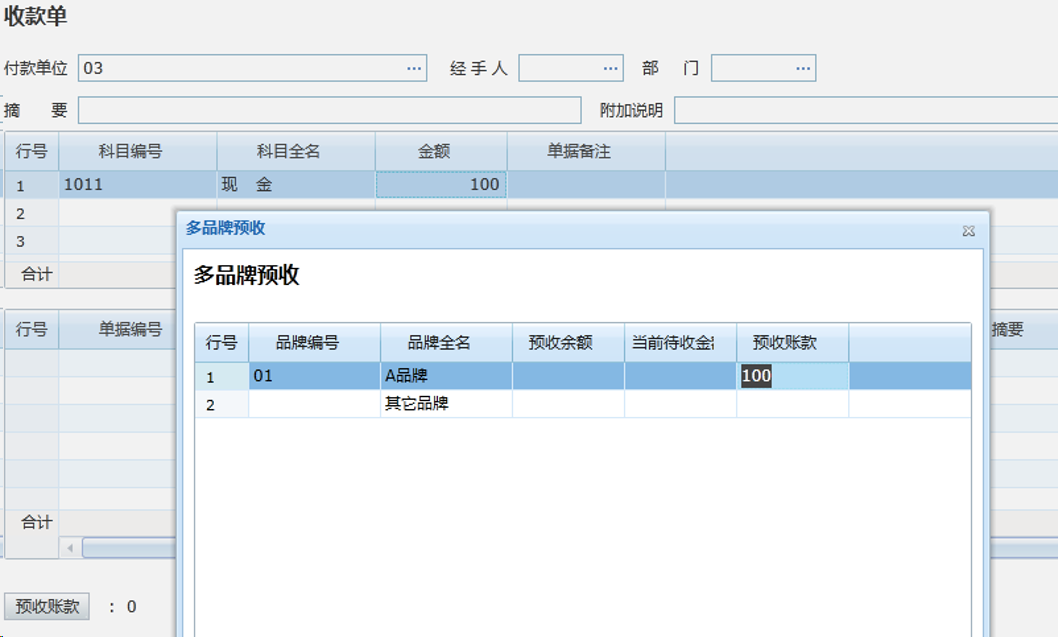Click the 品牌编号 cell with 01
This screenshot has width=1058, height=637.
314,376
